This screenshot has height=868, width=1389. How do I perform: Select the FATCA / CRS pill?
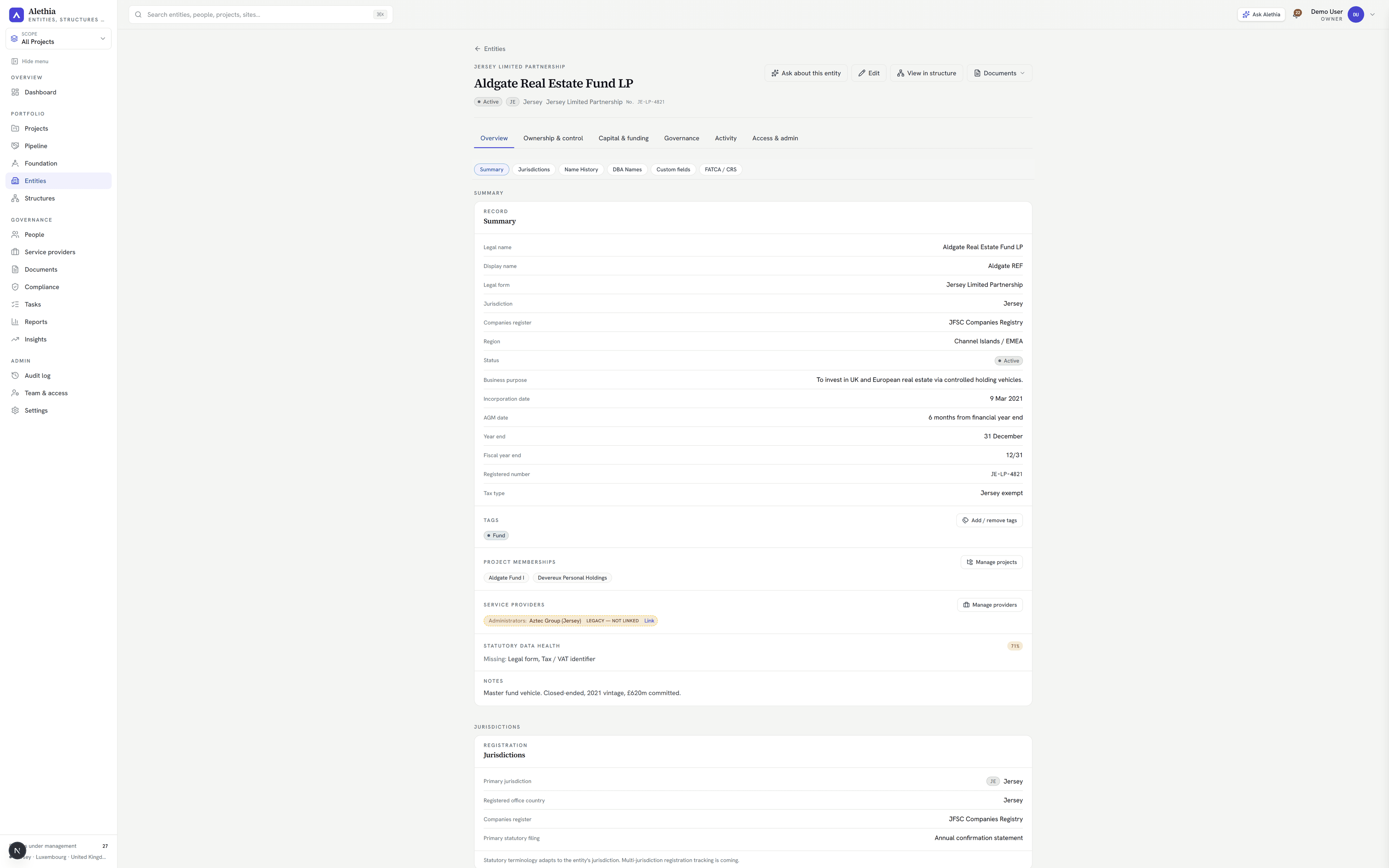720,169
